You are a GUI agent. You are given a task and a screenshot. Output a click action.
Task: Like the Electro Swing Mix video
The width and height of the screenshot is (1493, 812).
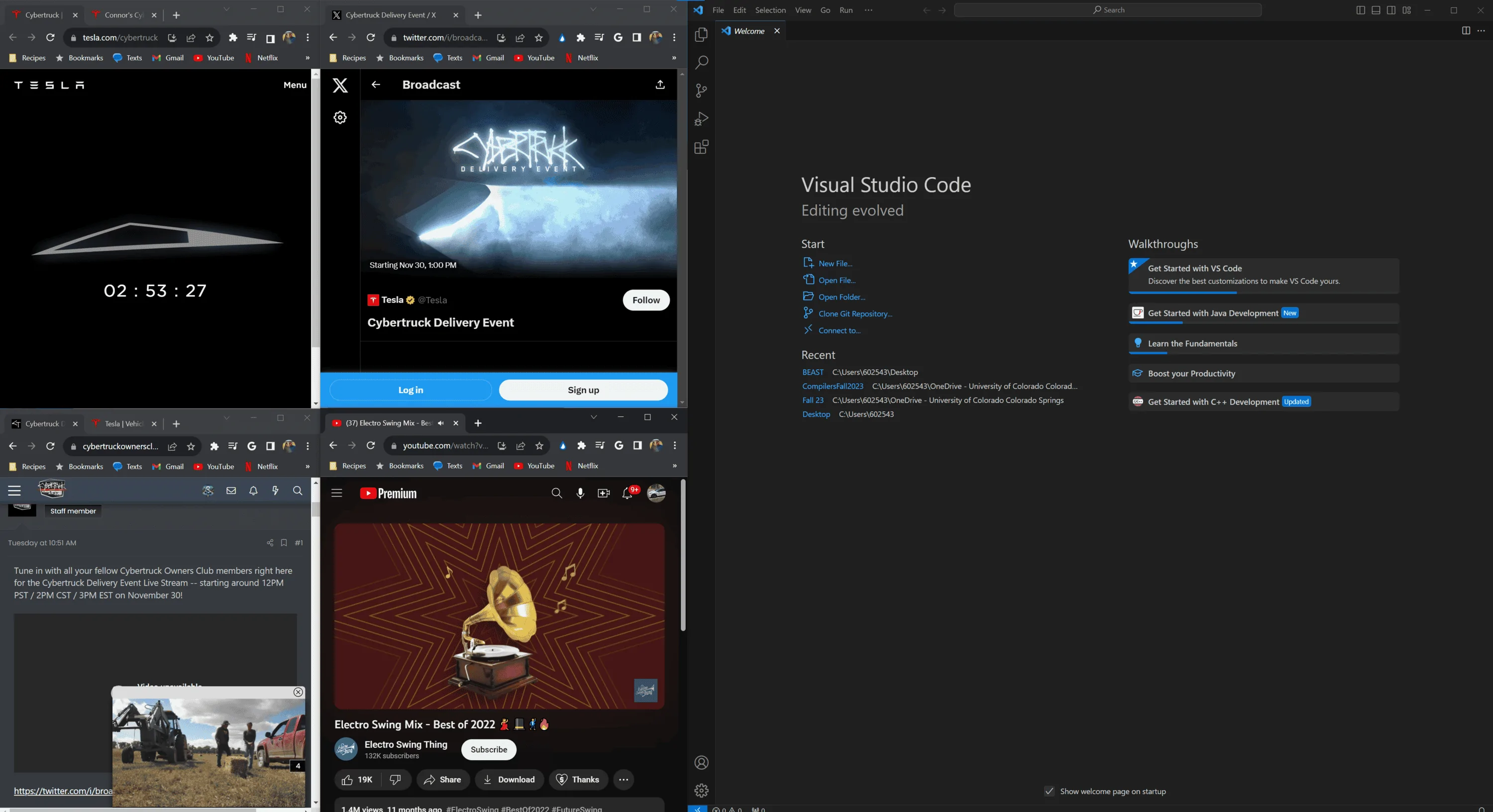click(x=357, y=780)
